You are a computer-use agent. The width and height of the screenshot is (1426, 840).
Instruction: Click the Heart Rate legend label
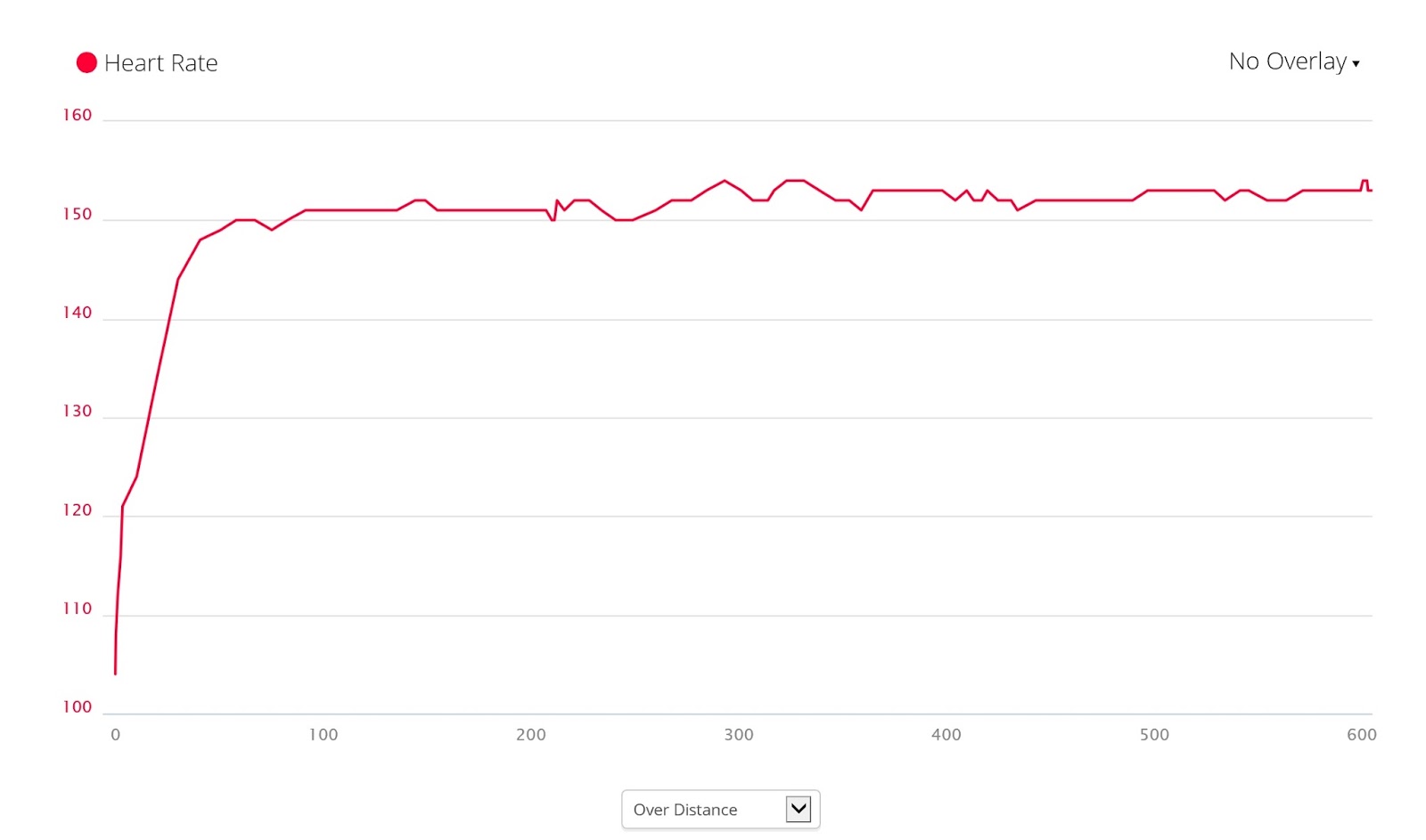coord(160,63)
